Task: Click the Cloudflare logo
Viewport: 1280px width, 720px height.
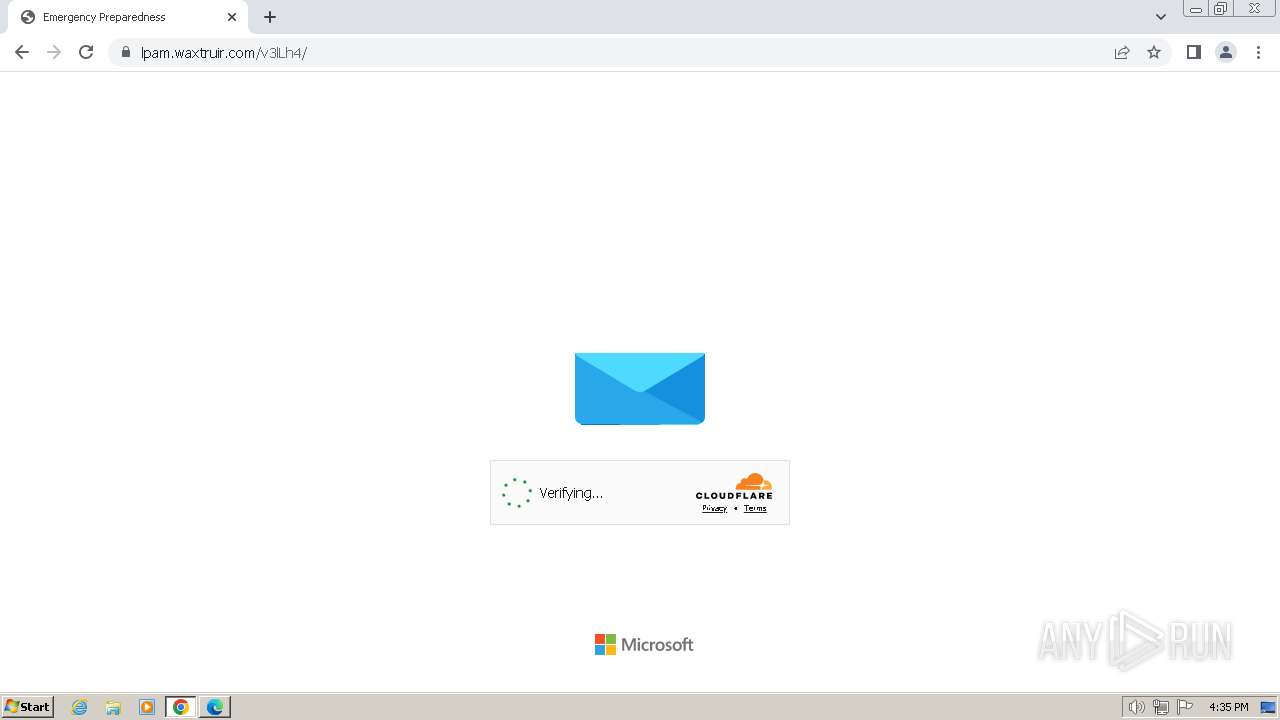Action: click(734, 485)
